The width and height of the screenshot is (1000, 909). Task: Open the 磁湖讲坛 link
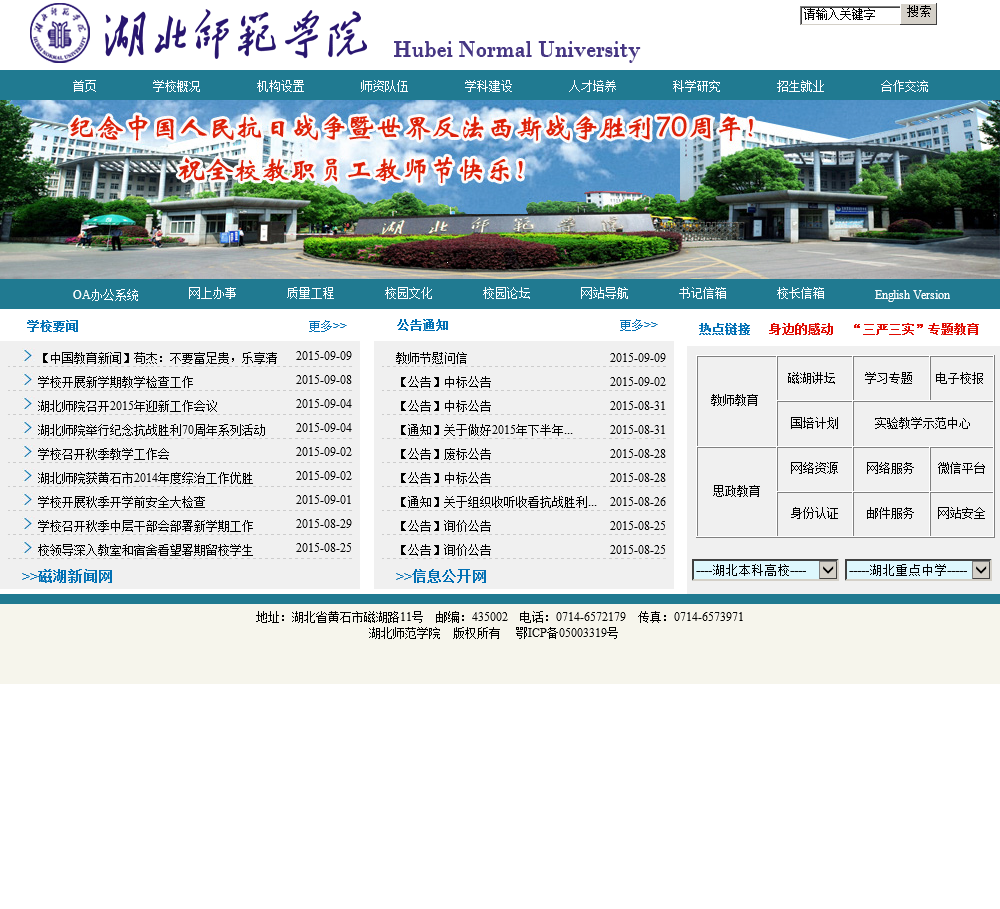[x=812, y=378]
